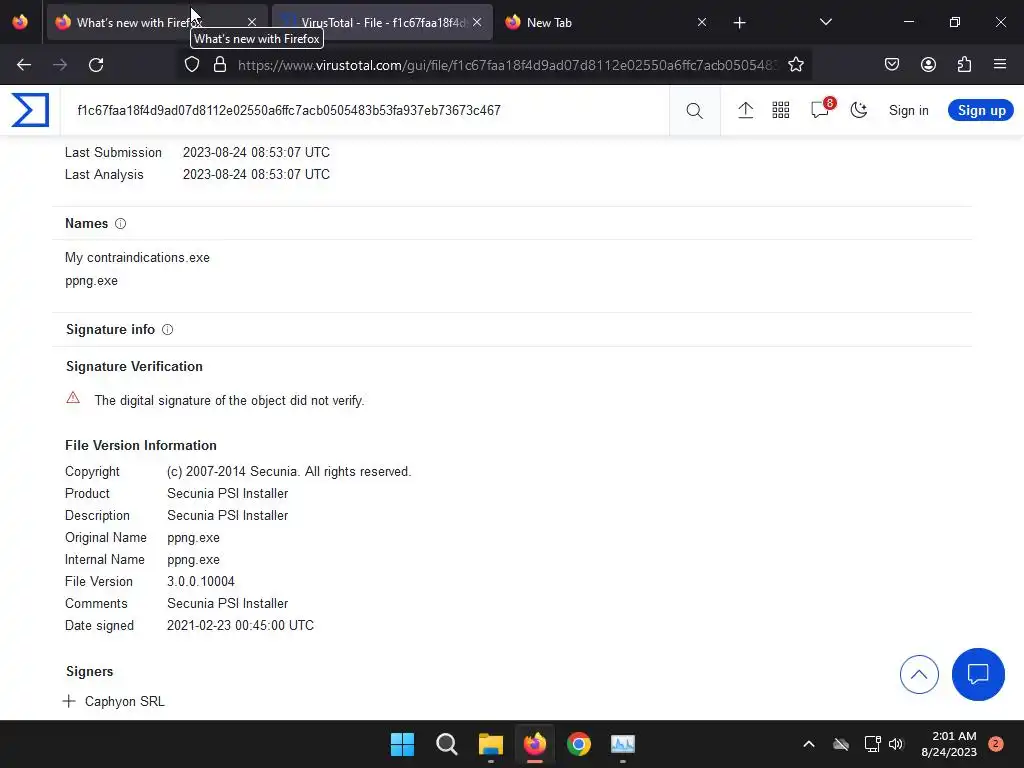The width and height of the screenshot is (1024, 768).
Task: Switch to What's new with Firefox tab
Action: (157, 22)
